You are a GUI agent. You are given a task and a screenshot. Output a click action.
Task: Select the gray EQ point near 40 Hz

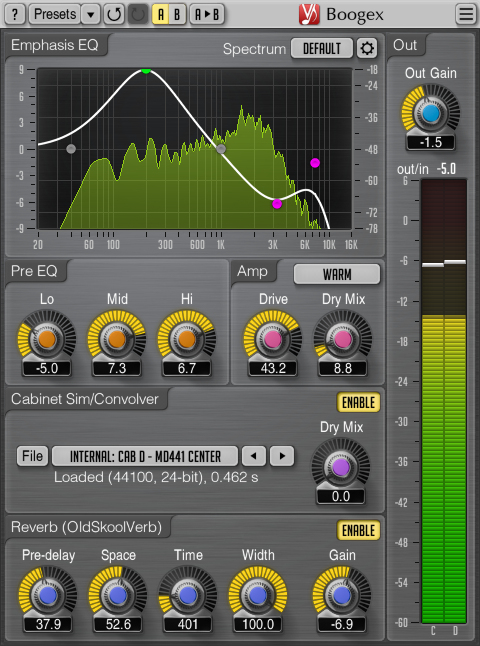point(71,149)
